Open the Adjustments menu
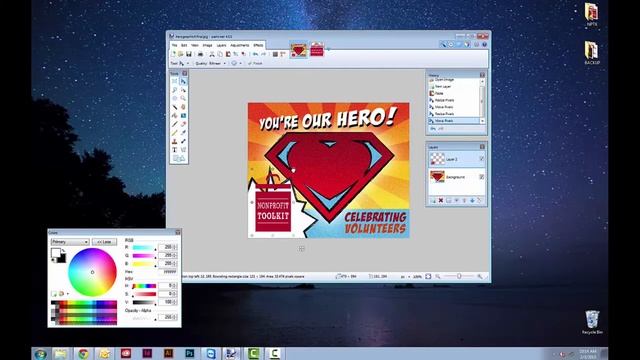The height and width of the screenshot is (360, 640). pos(240,45)
